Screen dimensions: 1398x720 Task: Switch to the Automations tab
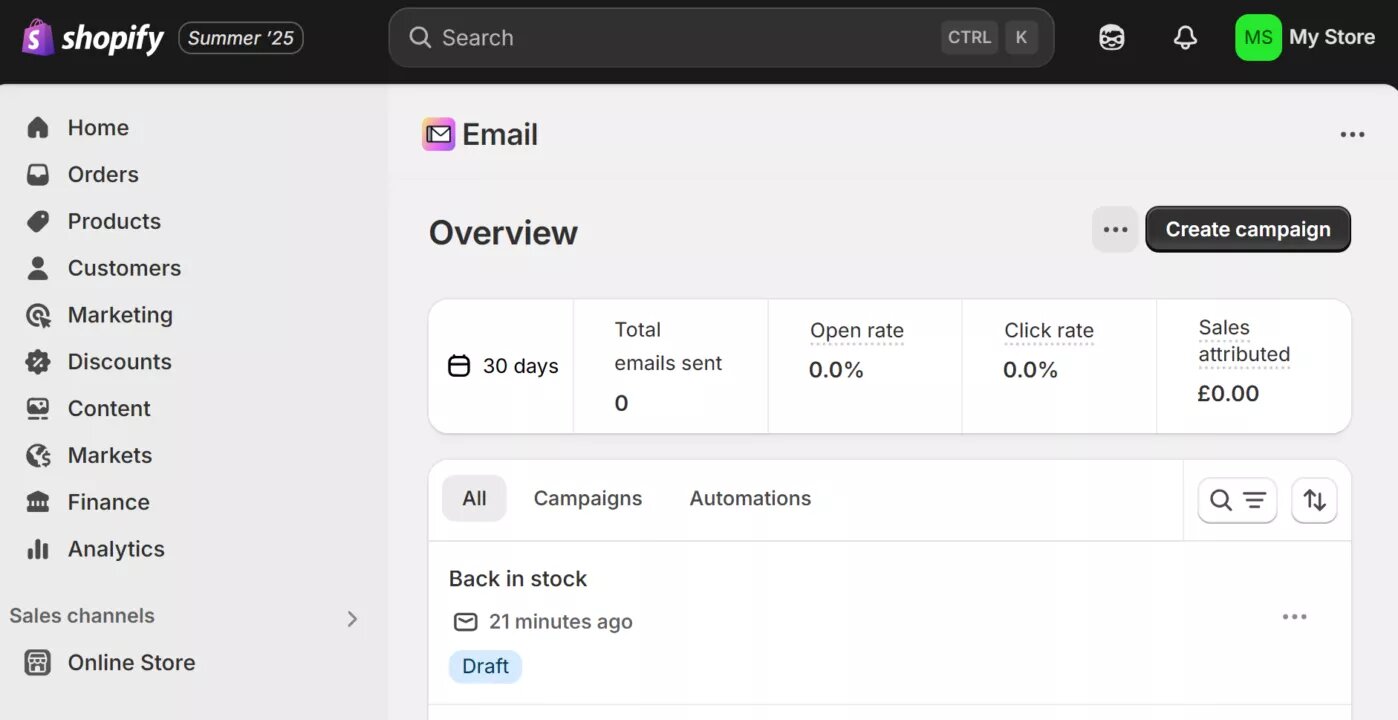pyautogui.click(x=750, y=498)
